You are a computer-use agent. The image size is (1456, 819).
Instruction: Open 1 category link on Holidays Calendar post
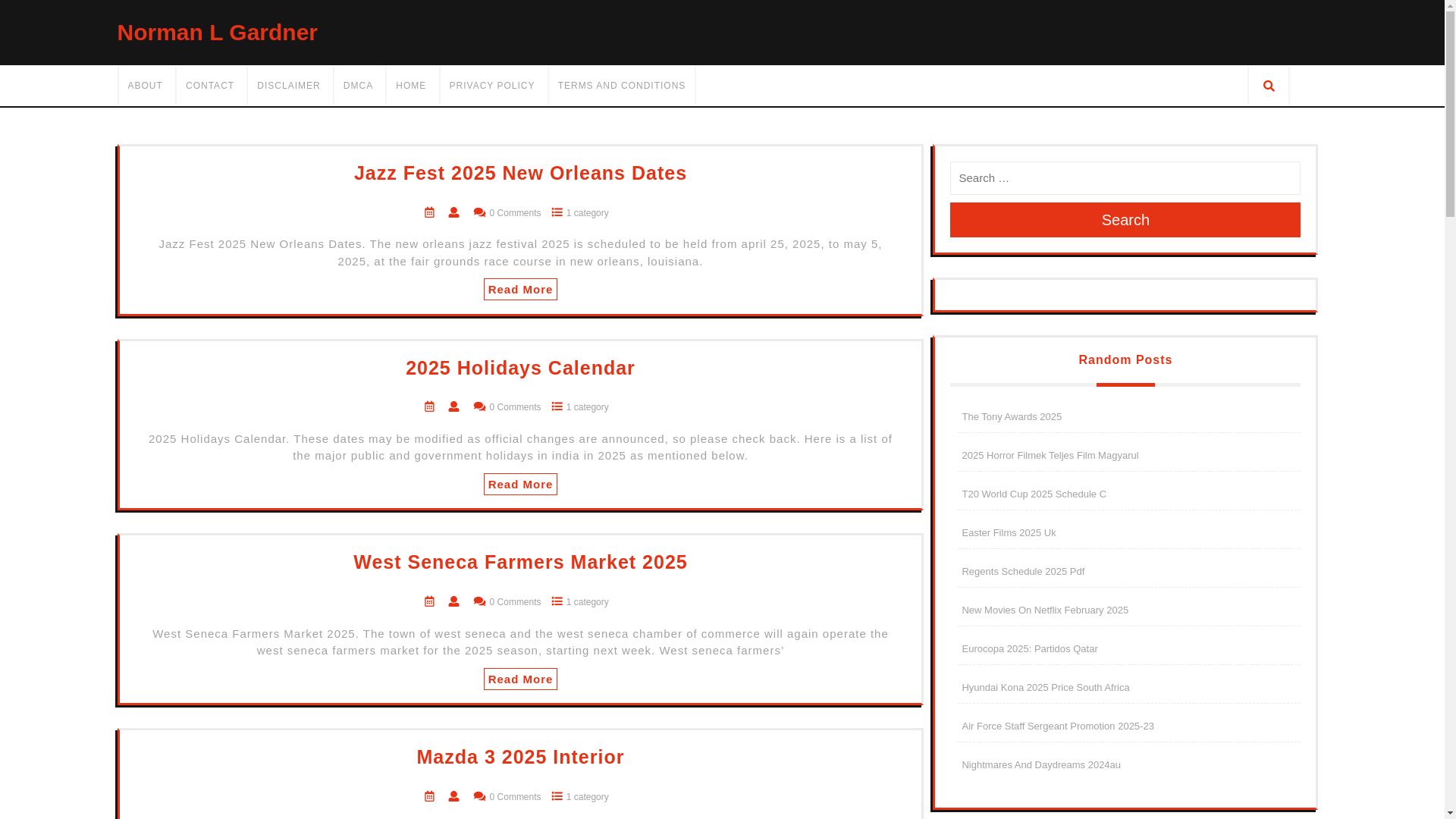(x=588, y=407)
